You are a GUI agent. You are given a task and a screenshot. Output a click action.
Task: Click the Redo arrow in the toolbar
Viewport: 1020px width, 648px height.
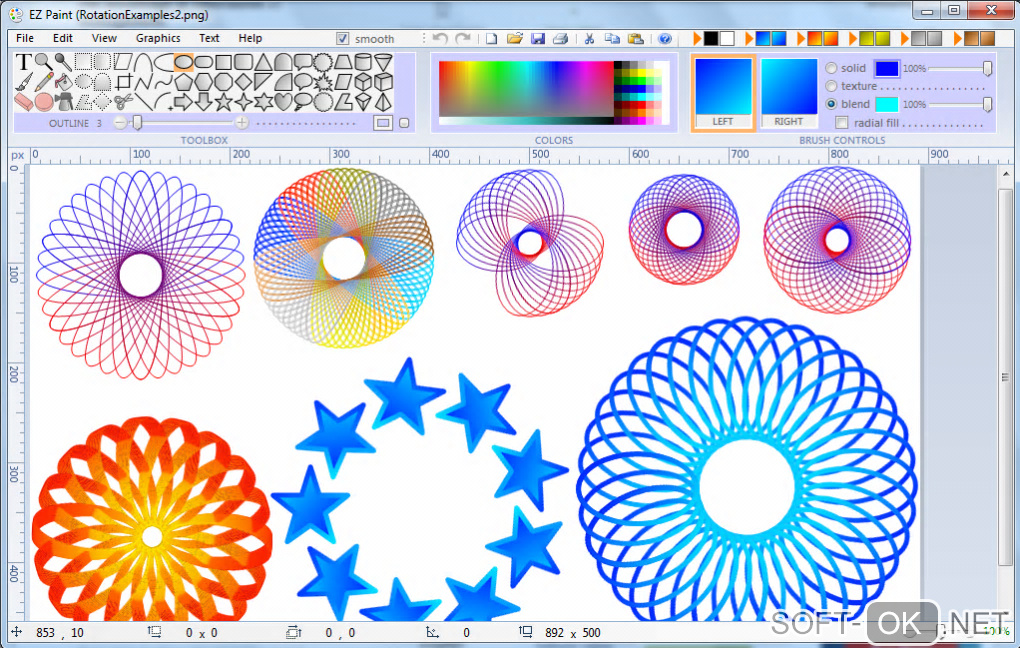[463, 38]
